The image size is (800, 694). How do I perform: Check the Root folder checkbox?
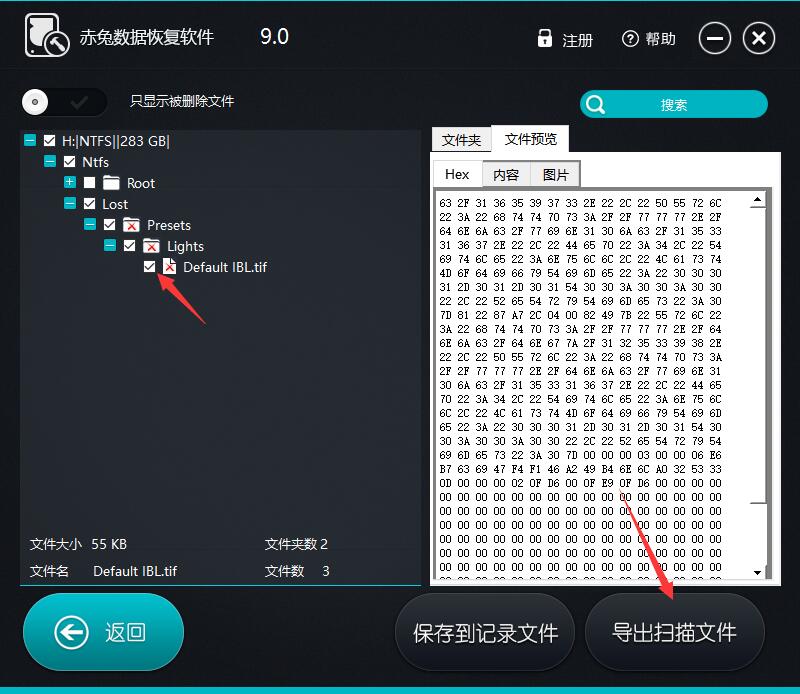pos(88,182)
